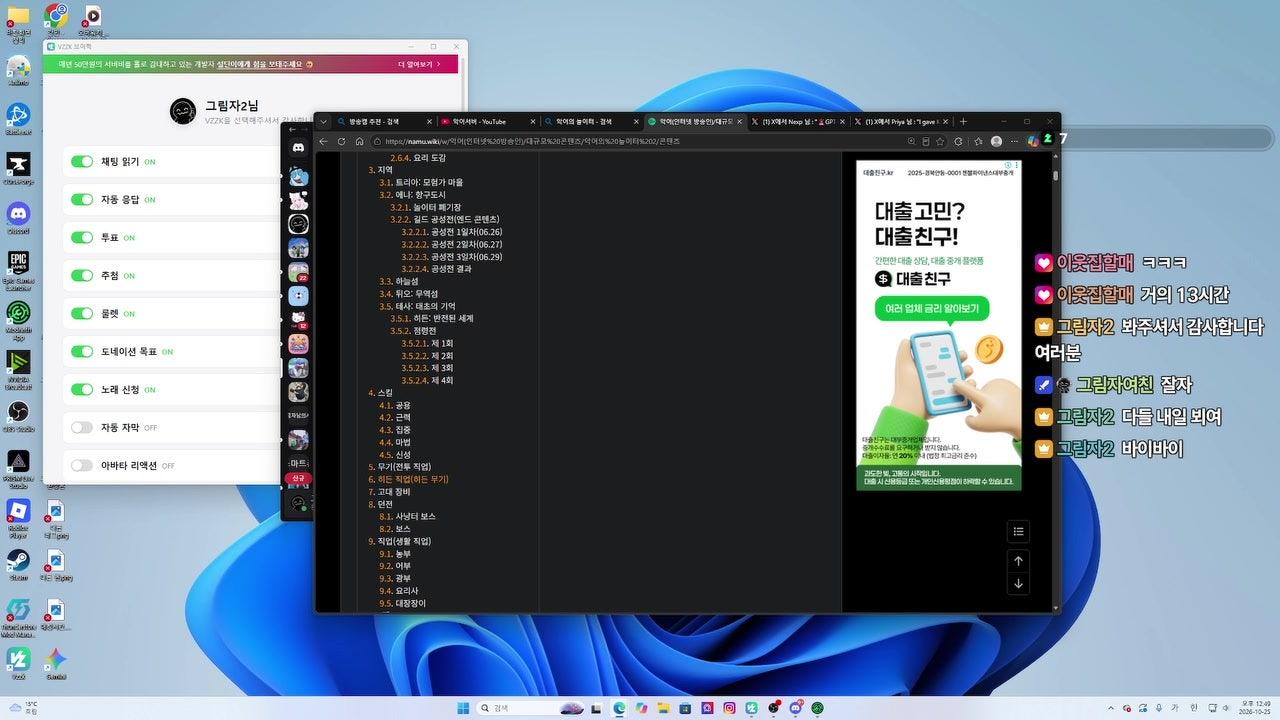Disable the 도네이션 목표 toggle
Screen dimensions: 1280x720
click(82, 351)
